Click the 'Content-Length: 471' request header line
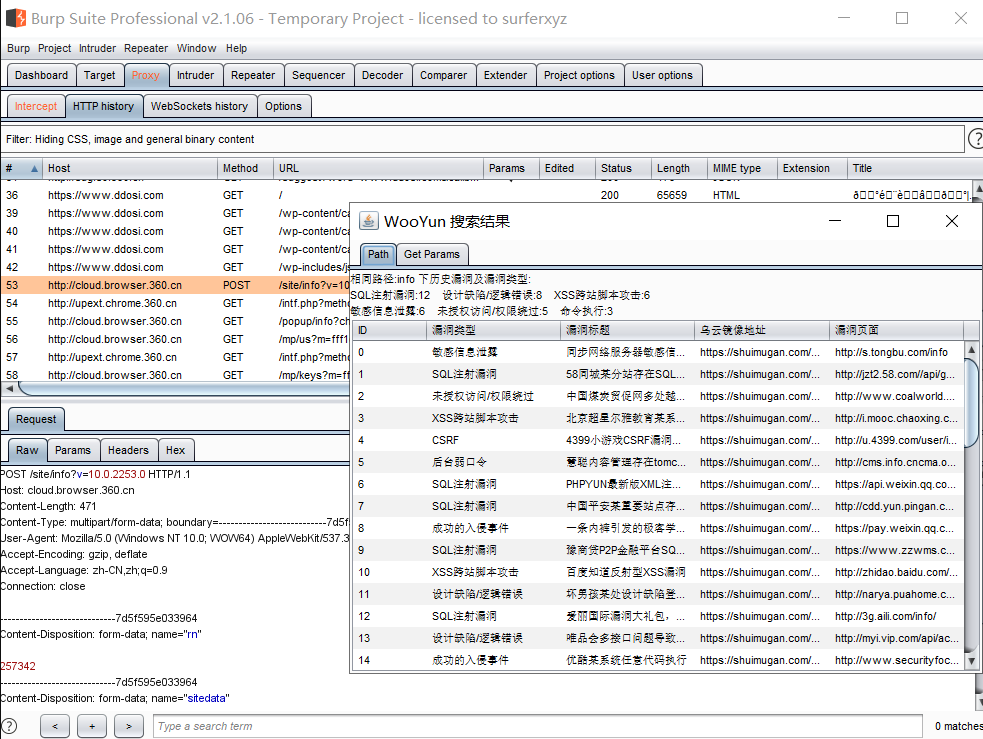 click(x=48, y=506)
